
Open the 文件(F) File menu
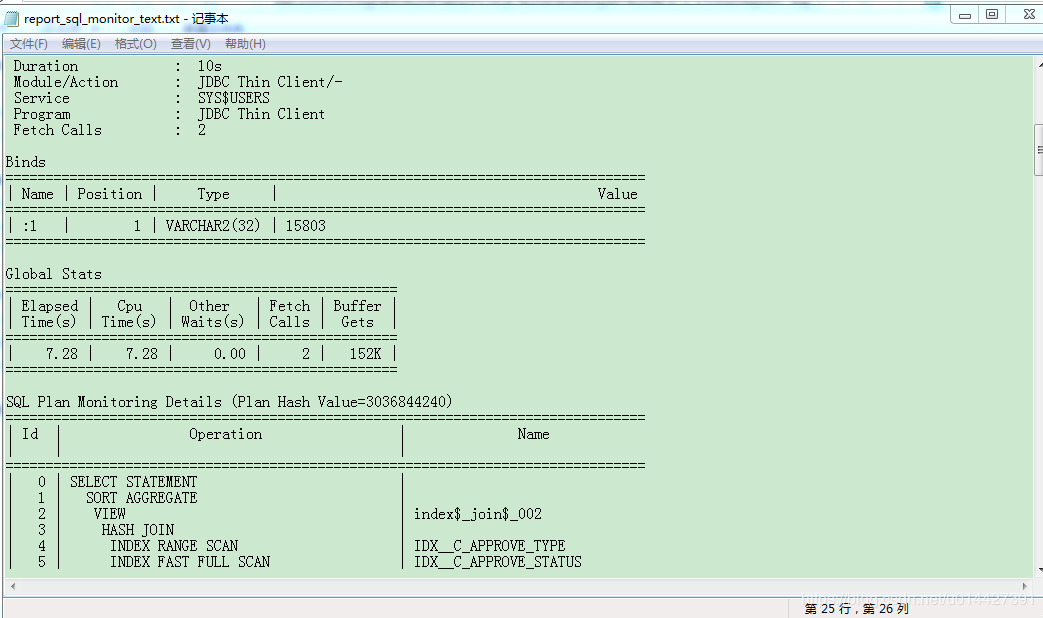tap(29, 44)
